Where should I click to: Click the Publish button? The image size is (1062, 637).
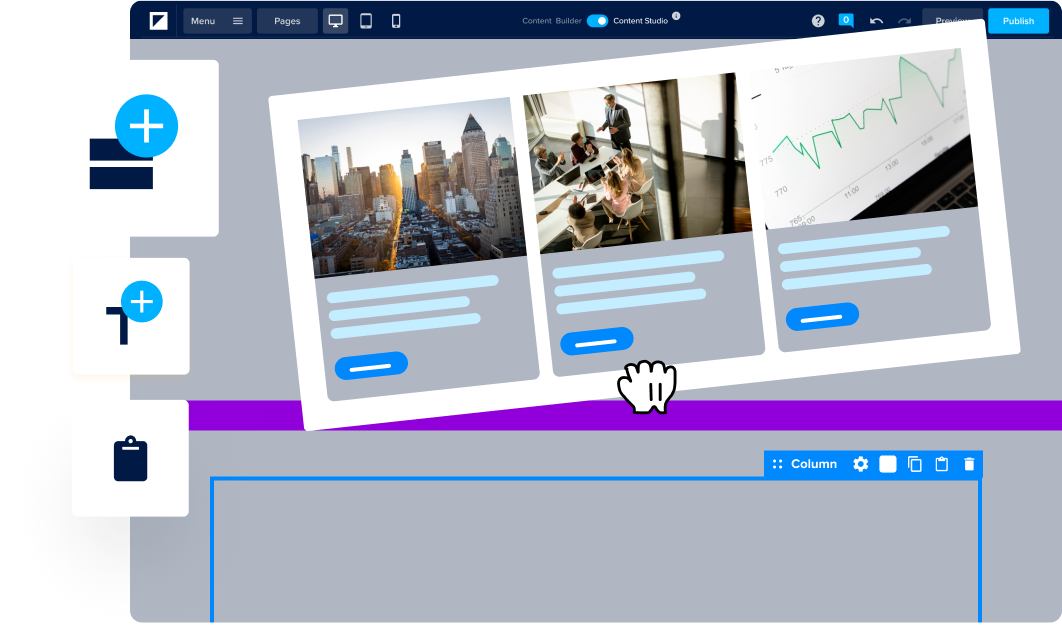tap(1018, 21)
